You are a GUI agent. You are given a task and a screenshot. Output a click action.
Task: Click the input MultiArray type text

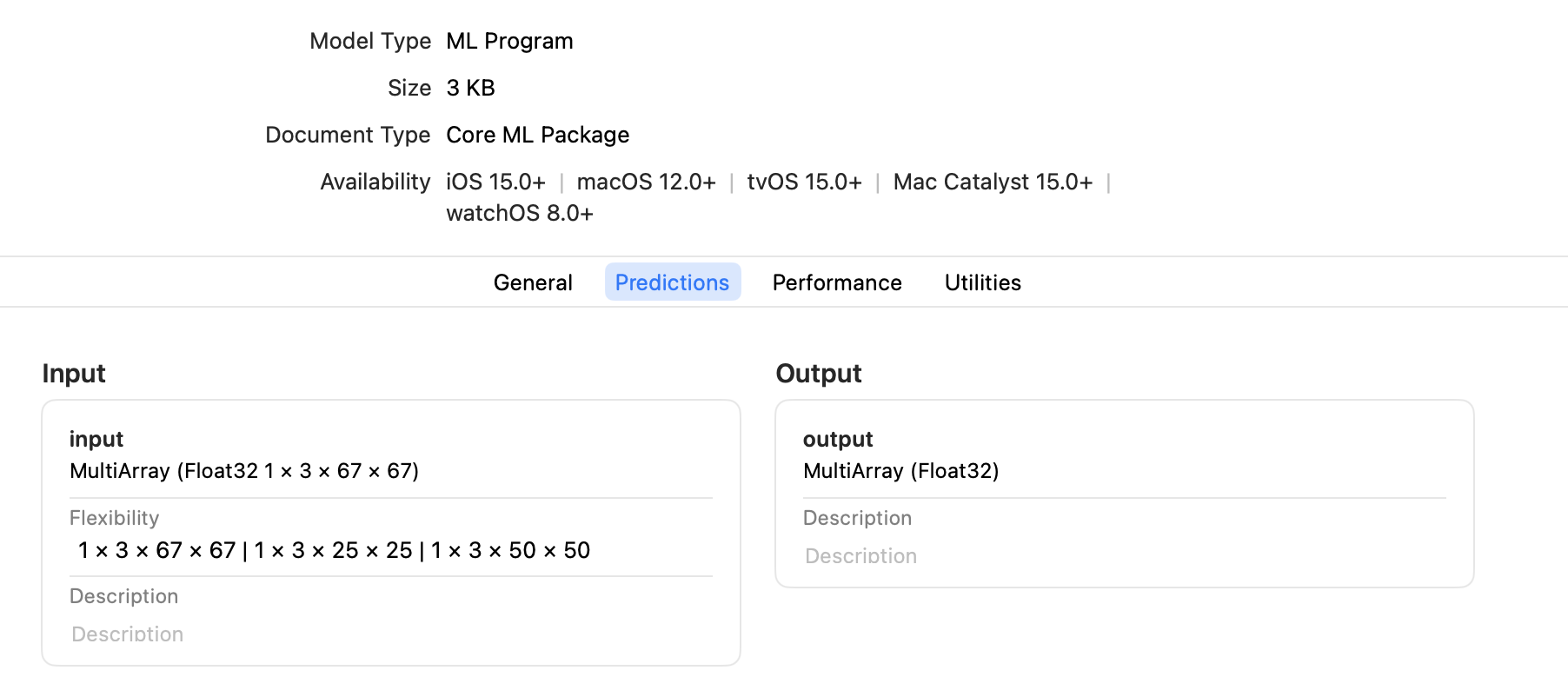click(x=244, y=471)
